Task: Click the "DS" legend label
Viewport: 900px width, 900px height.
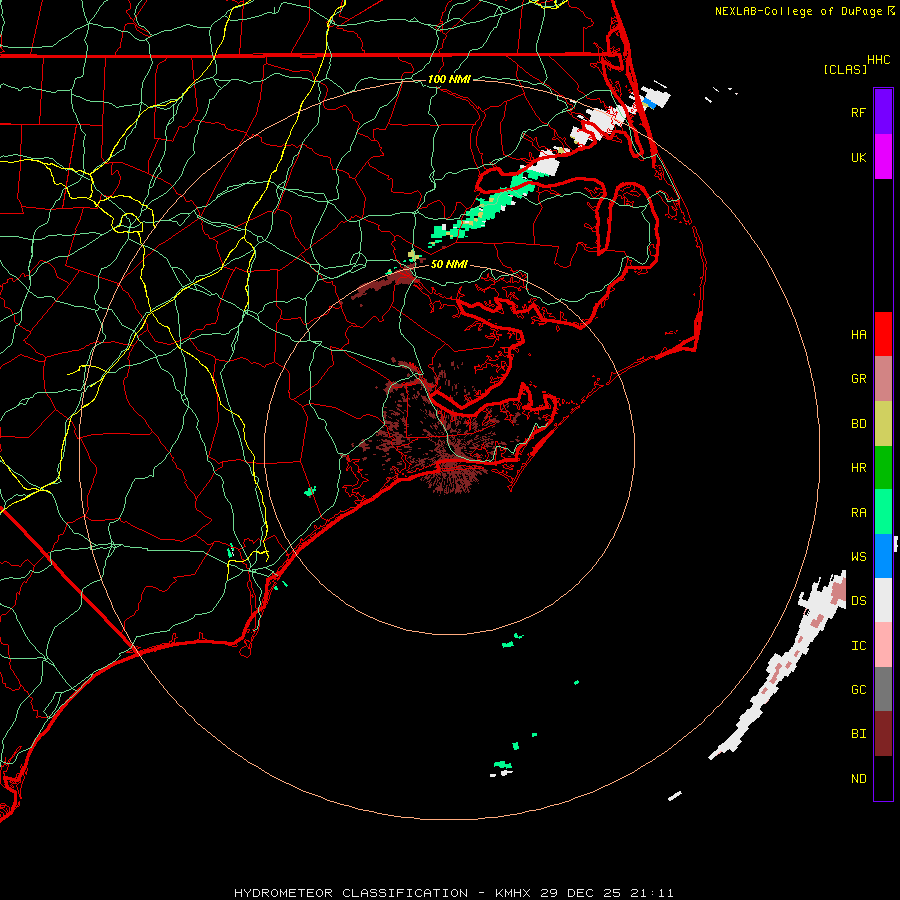Action: [858, 601]
